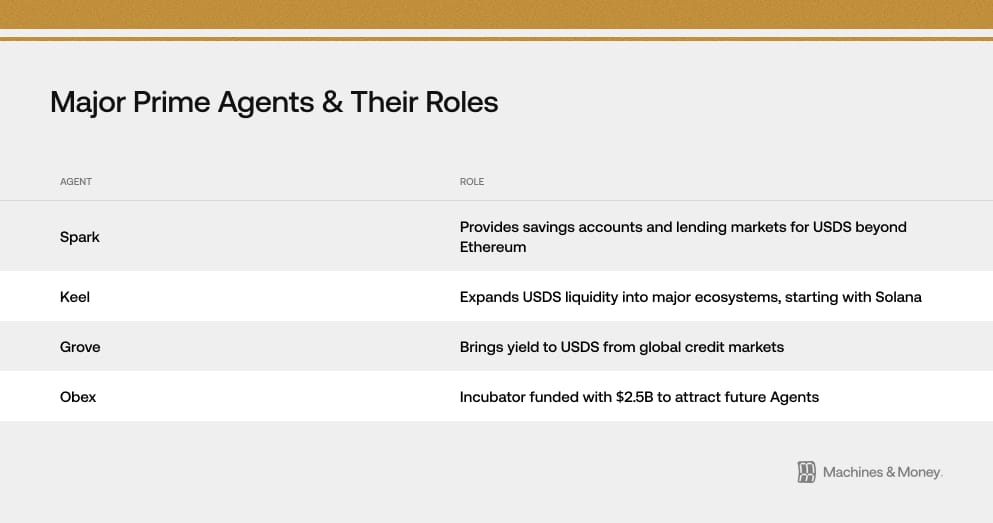Click Keel's USDS liquidity role description

pos(690,297)
